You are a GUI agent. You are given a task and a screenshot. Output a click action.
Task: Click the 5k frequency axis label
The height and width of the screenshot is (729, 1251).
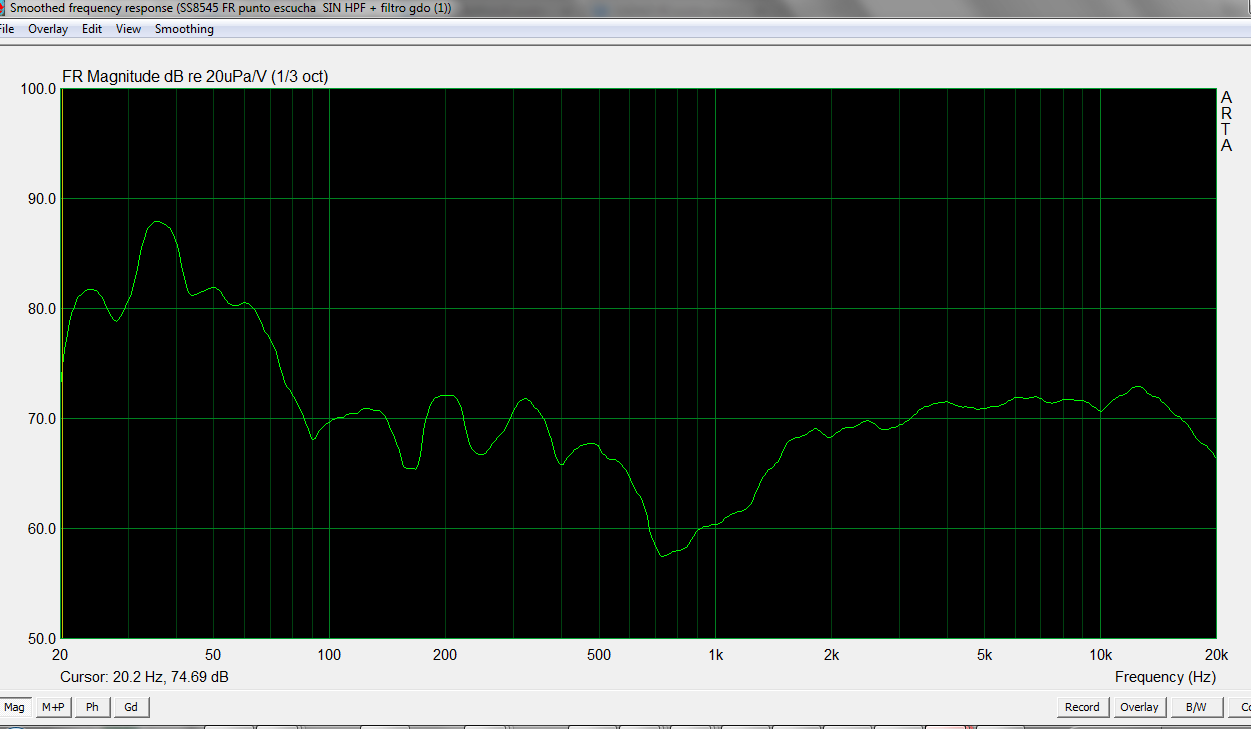point(985,655)
